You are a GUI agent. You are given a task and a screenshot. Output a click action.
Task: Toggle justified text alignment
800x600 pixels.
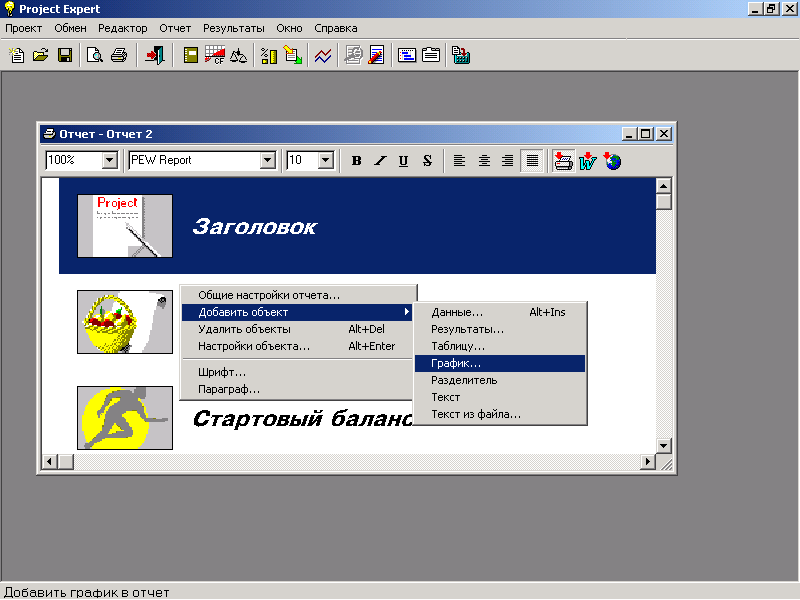pyautogui.click(x=532, y=161)
